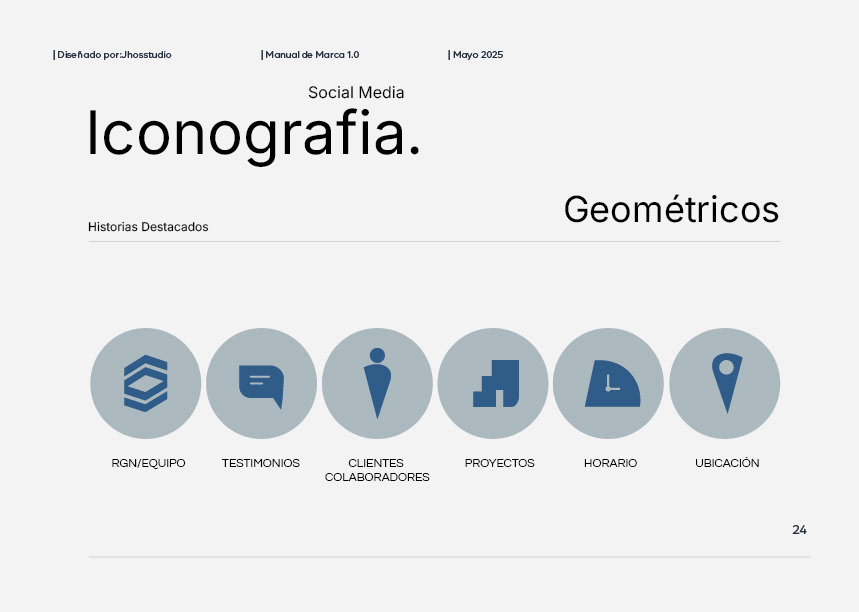Click the RGN/EQUIPO stacked hexagon icon
Image resolution: width=859 pixels, height=612 pixels.
146,383
